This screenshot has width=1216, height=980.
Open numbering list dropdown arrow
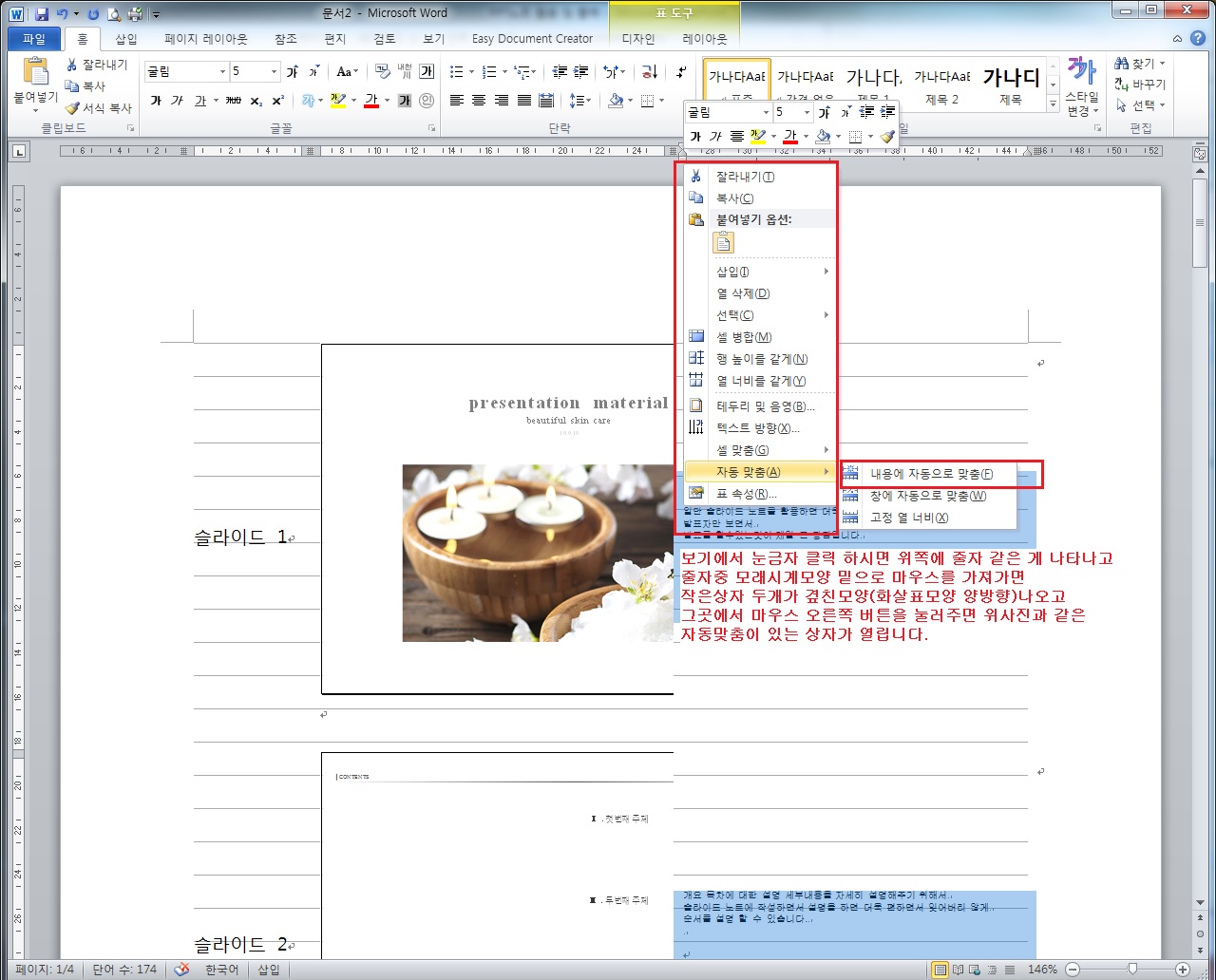coord(503,72)
